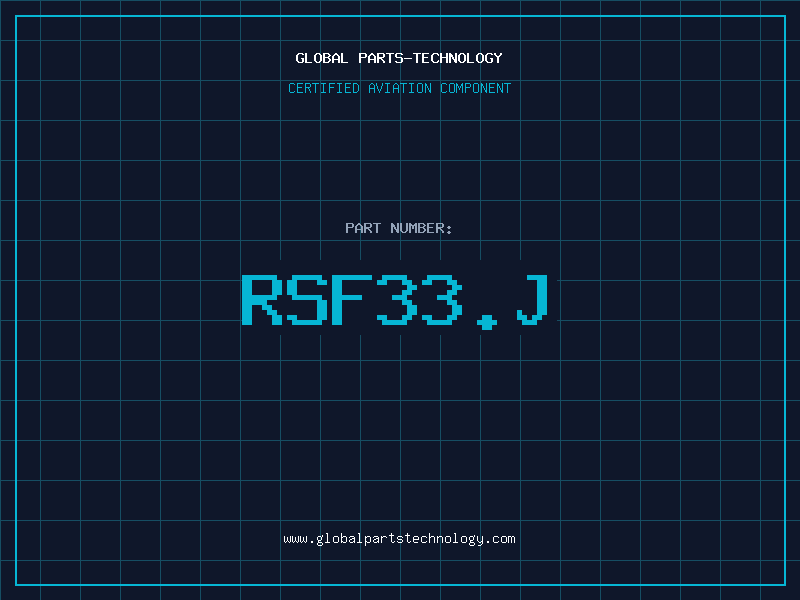Click the word GLOBAL in the title
The height and width of the screenshot is (600, 800).
click(x=321, y=58)
